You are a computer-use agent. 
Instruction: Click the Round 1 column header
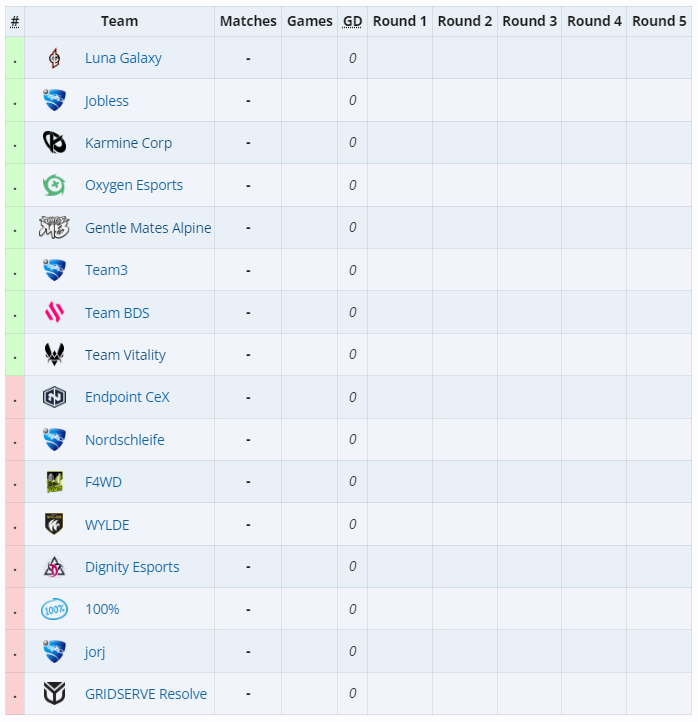click(399, 21)
